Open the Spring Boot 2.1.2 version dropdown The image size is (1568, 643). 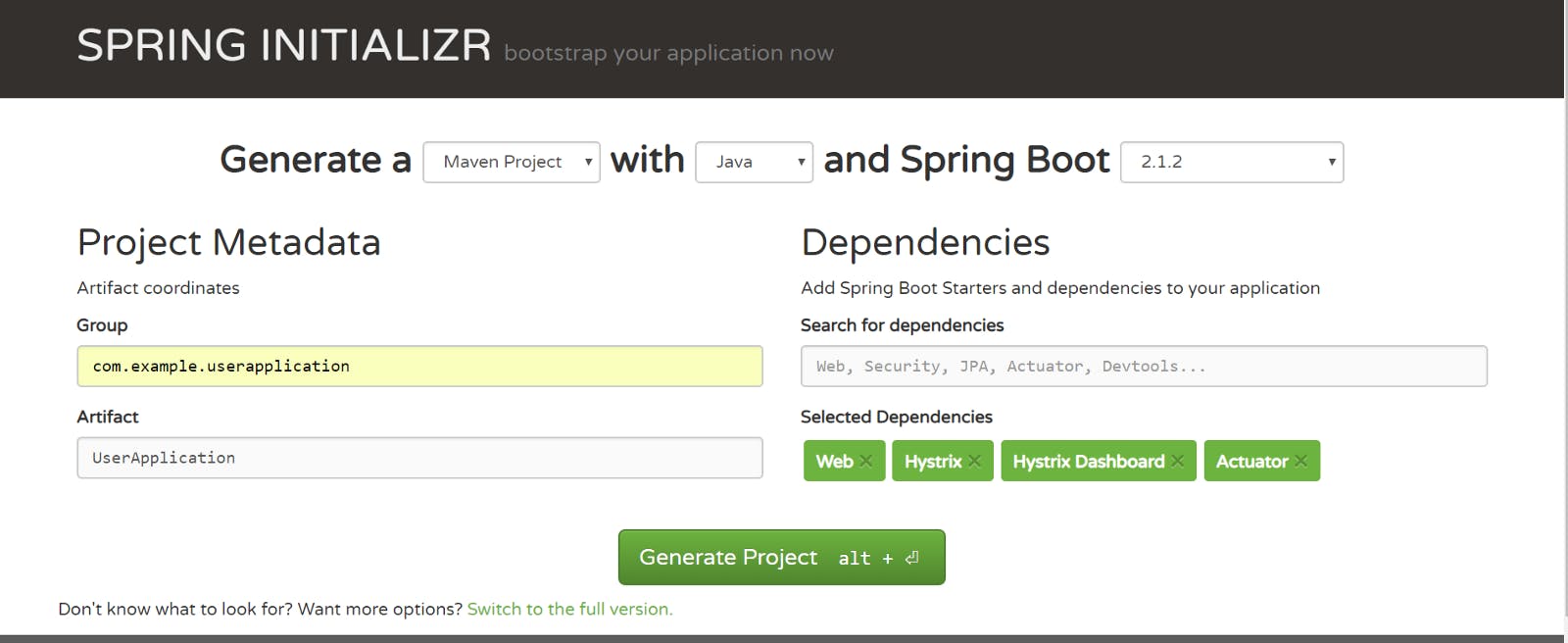coord(1231,162)
